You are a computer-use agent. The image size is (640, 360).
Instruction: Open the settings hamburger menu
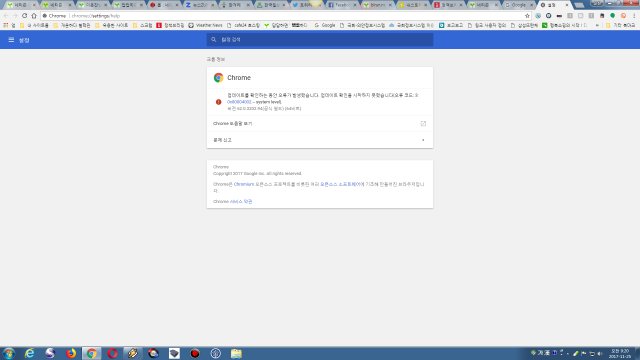(x=11, y=40)
